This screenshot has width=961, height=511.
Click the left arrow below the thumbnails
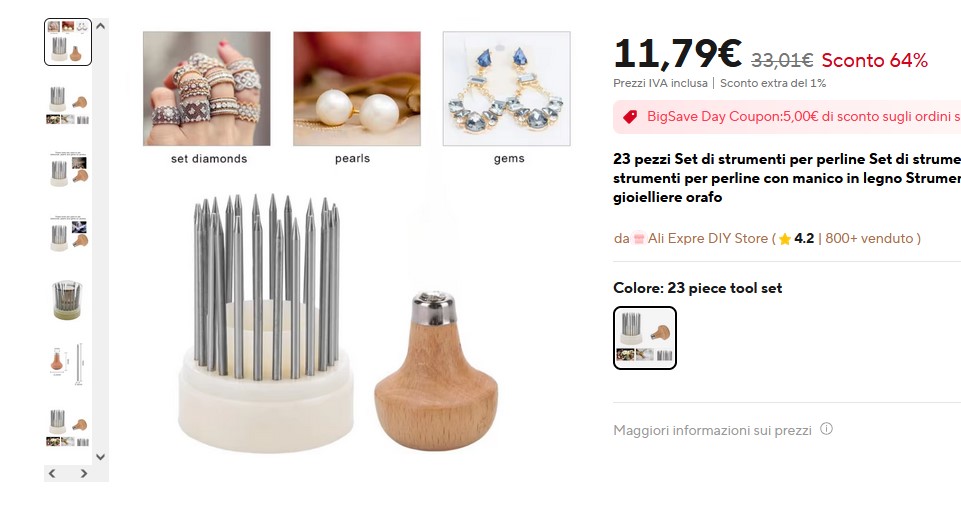coord(52,474)
